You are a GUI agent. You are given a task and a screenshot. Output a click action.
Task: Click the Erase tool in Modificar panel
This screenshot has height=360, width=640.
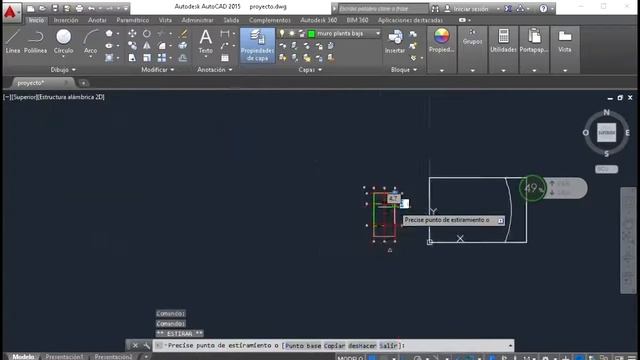pos(183,33)
